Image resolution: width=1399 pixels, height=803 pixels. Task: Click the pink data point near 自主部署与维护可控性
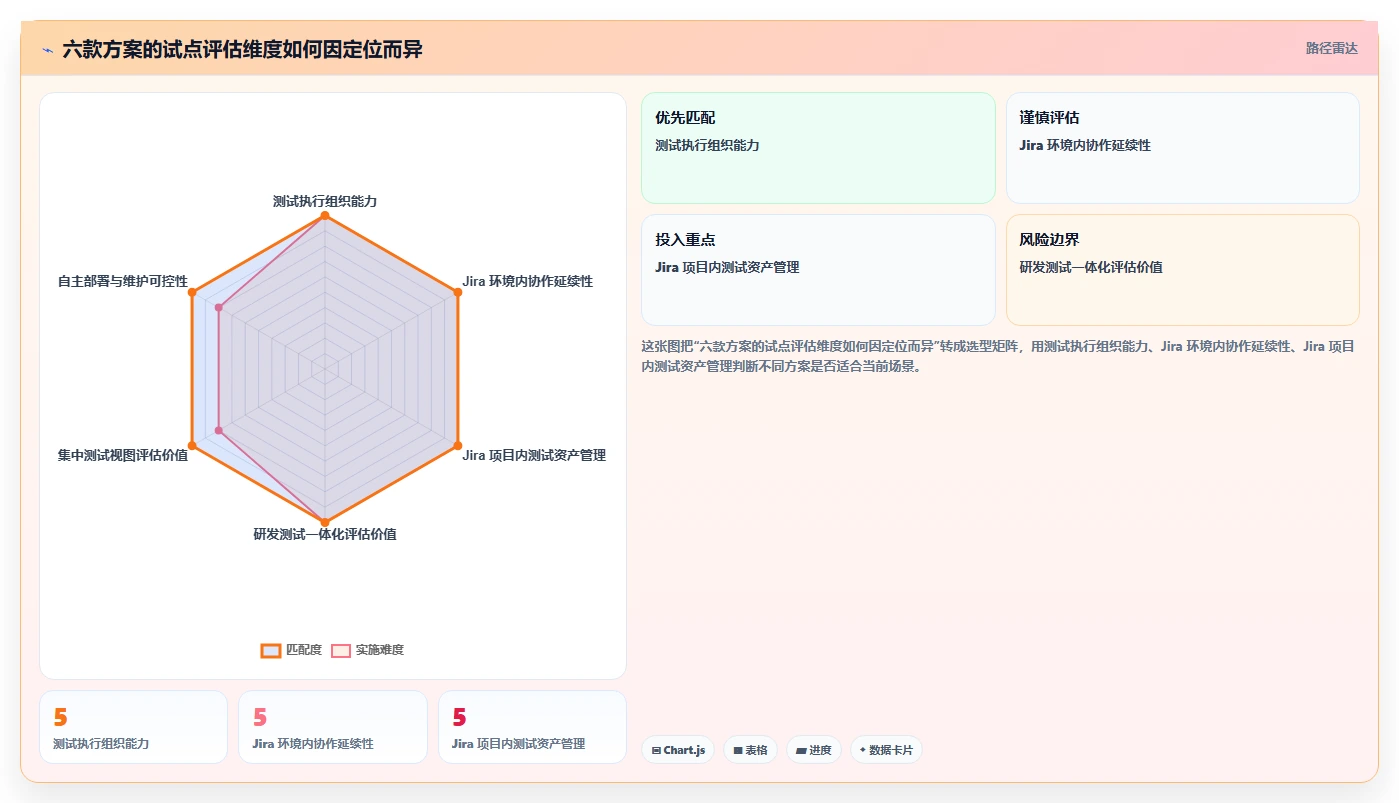219,309
